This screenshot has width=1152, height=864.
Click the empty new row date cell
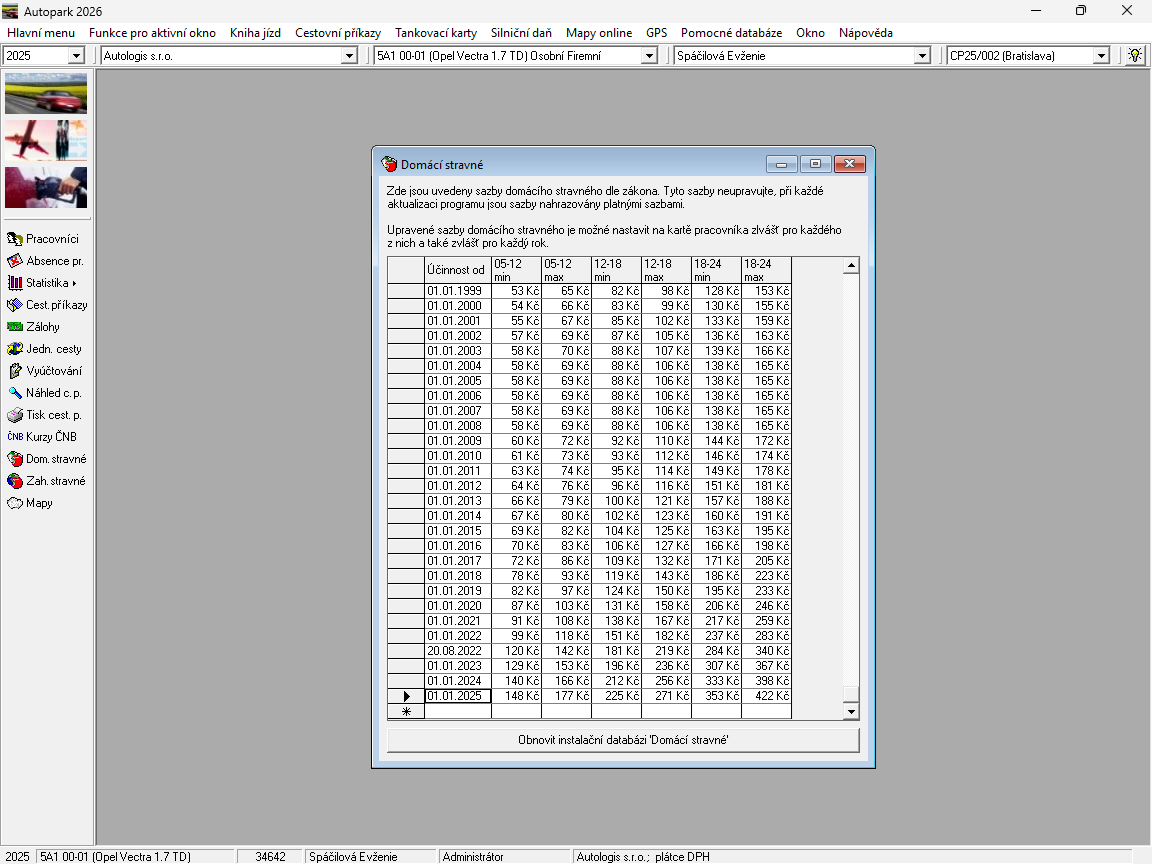pyautogui.click(x=458, y=712)
